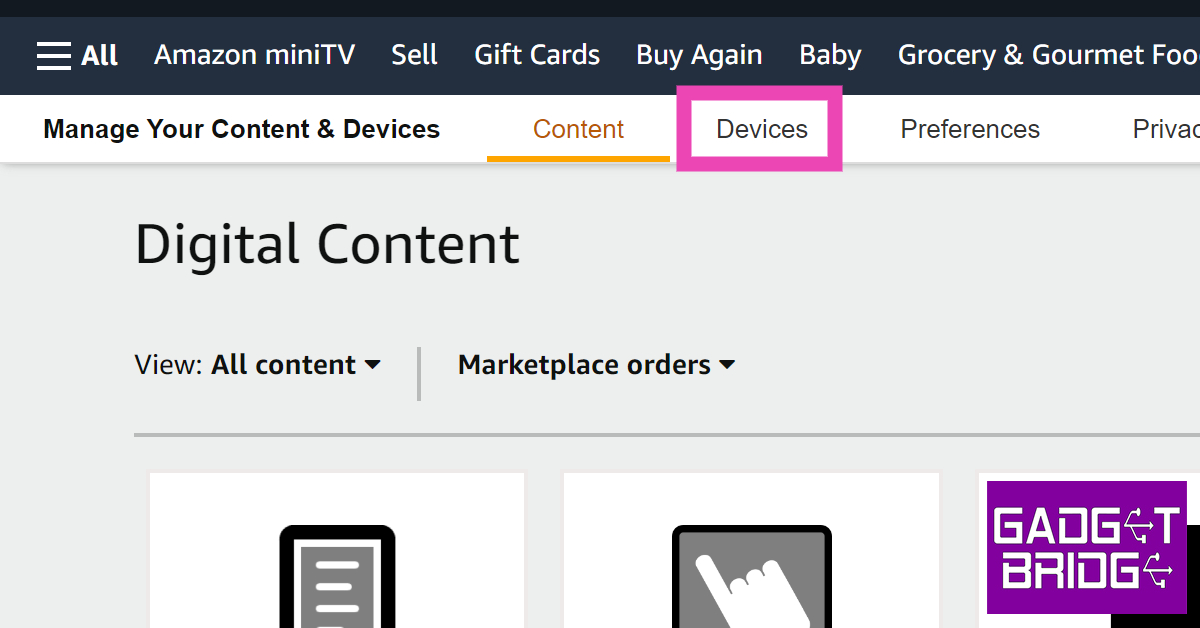Click the Sell link
This screenshot has height=628, width=1200.
414,55
